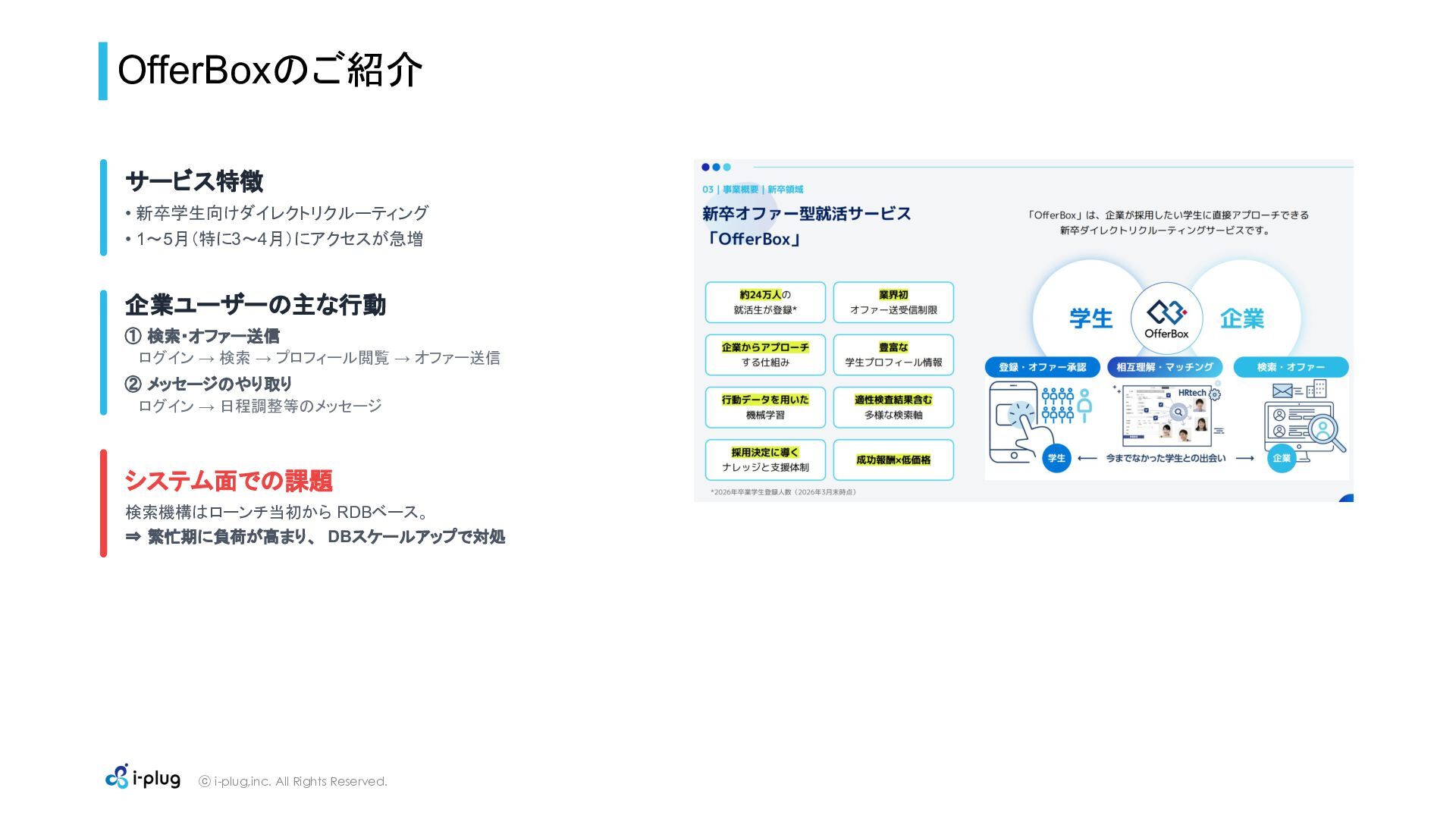Click the サービス特徴 heading
This screenshot has width=1456, height=819.
coord(194,181)
